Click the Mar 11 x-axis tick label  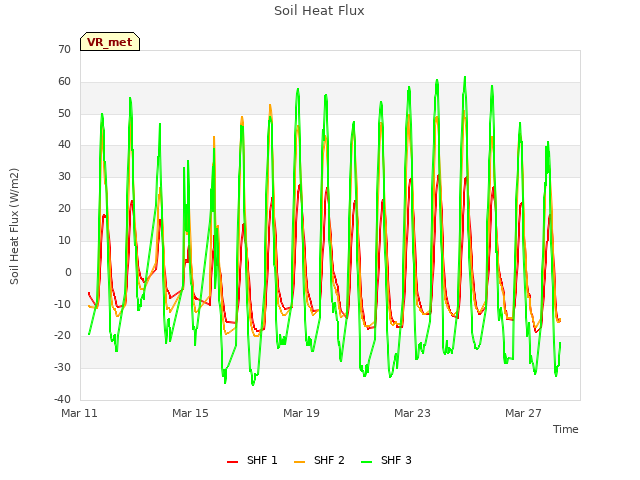coord(79,413)
